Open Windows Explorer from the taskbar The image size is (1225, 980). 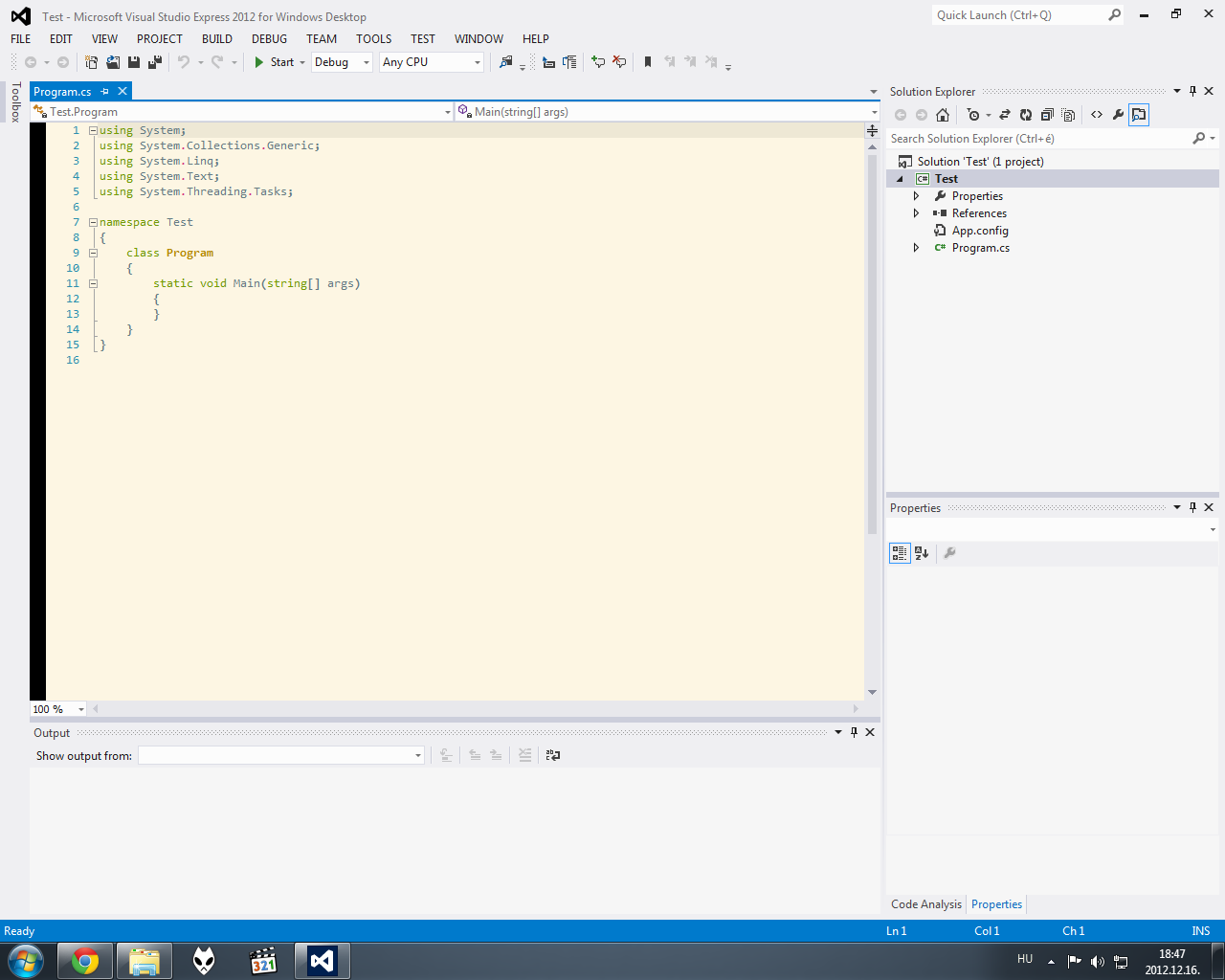click(145, 961)
